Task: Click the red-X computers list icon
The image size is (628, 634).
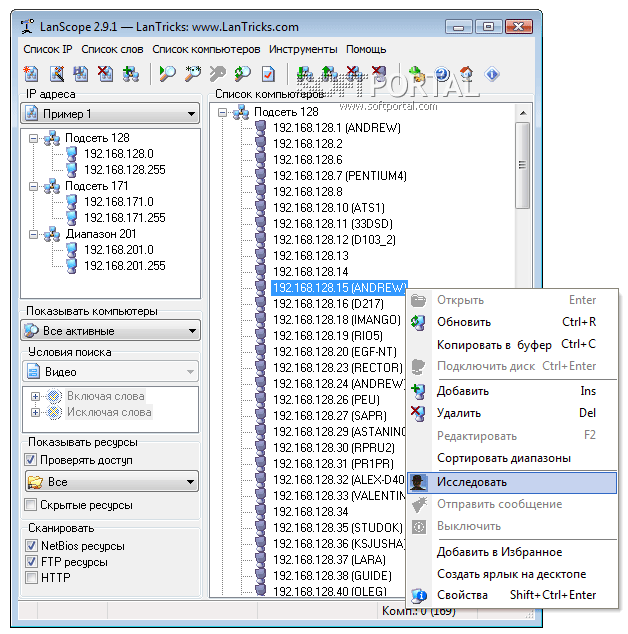Action: coord(354,74)
